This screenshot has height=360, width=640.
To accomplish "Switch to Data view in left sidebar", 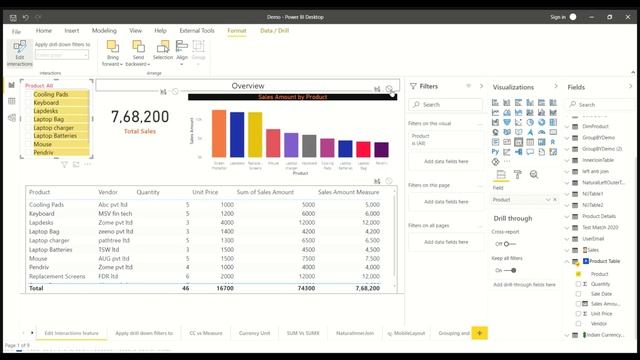I will [x=11, y=101].
